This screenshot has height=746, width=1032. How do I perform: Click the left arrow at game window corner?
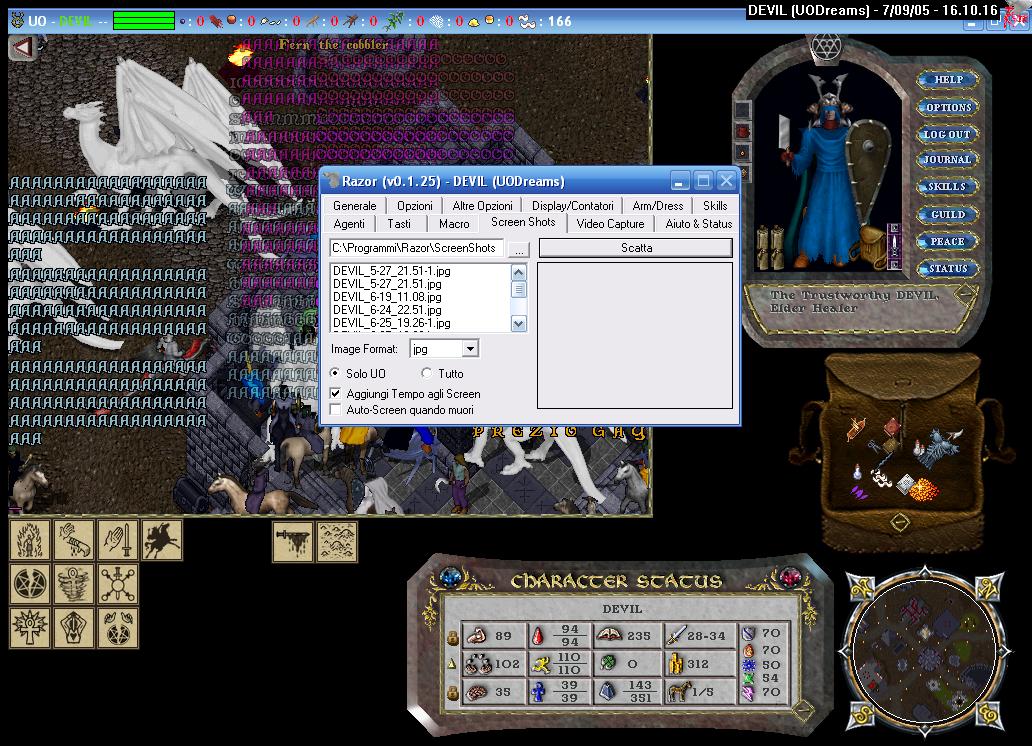[x=22, y=47]
